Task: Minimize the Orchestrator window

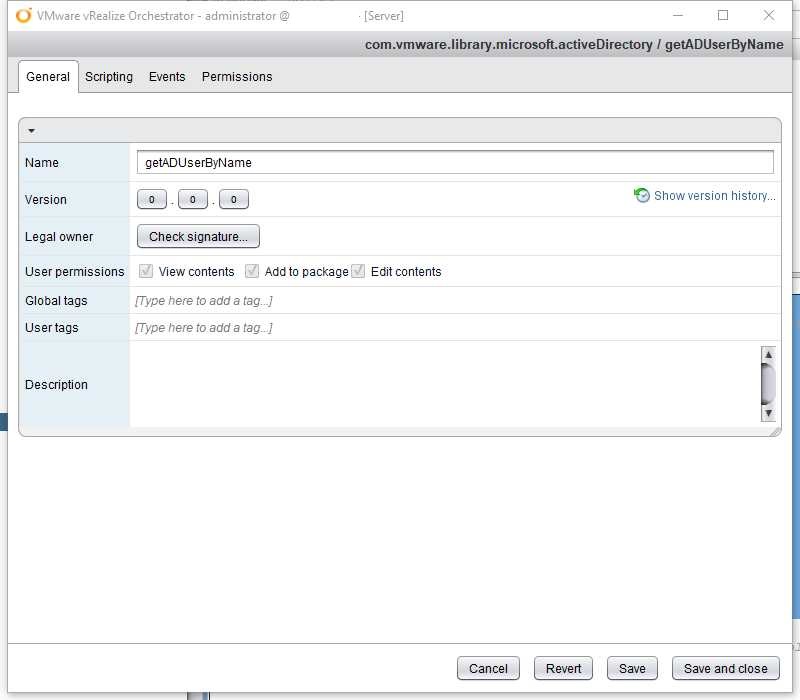Action: point(678,15)
